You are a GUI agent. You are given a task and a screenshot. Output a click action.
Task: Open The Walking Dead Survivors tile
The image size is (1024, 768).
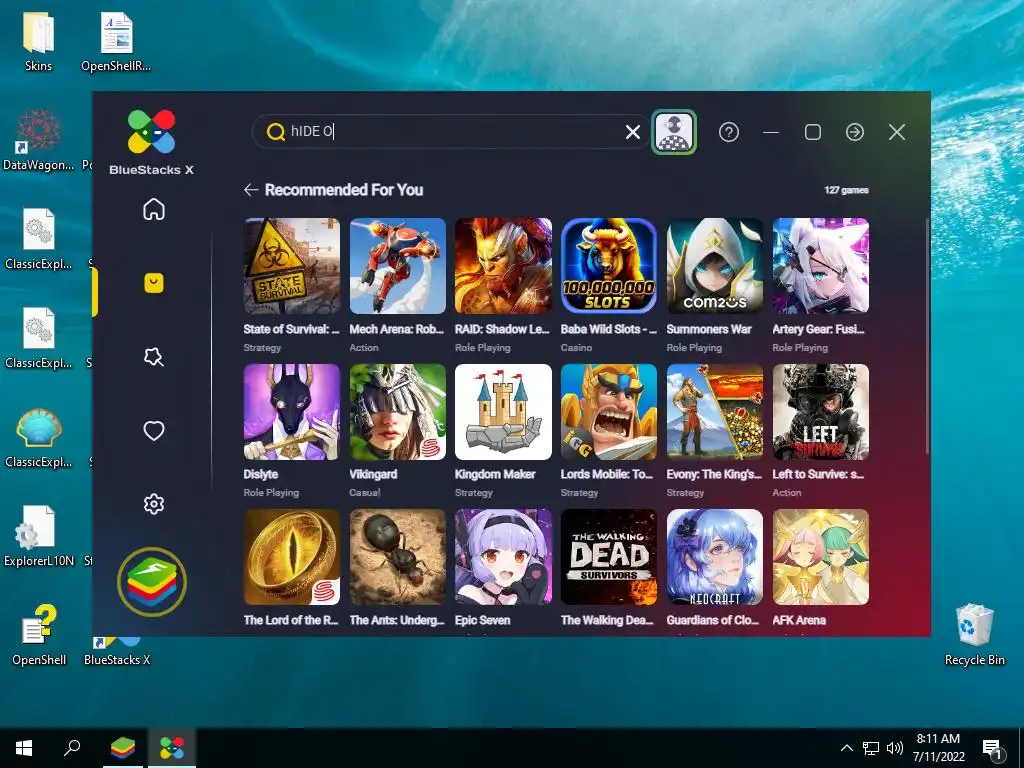click(x=609, y=557)
